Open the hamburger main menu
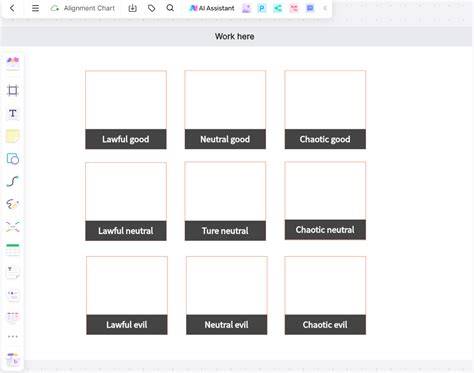 35,8
